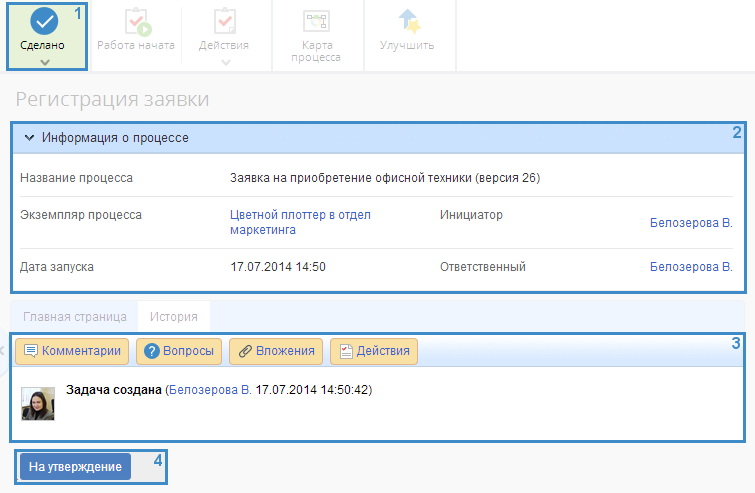Click the Задача создана text

point(114,389)
